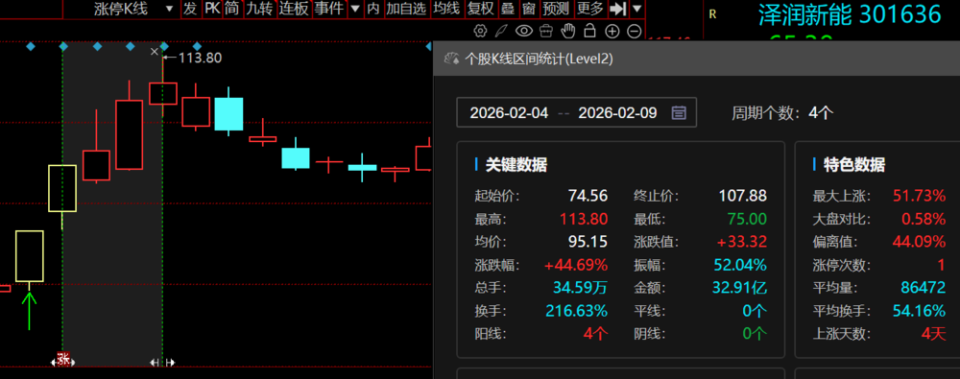Image resolution: width=960 pixels, height=379 pixels.
Task: Open chart settings gear icon
Action: (481, 30)
